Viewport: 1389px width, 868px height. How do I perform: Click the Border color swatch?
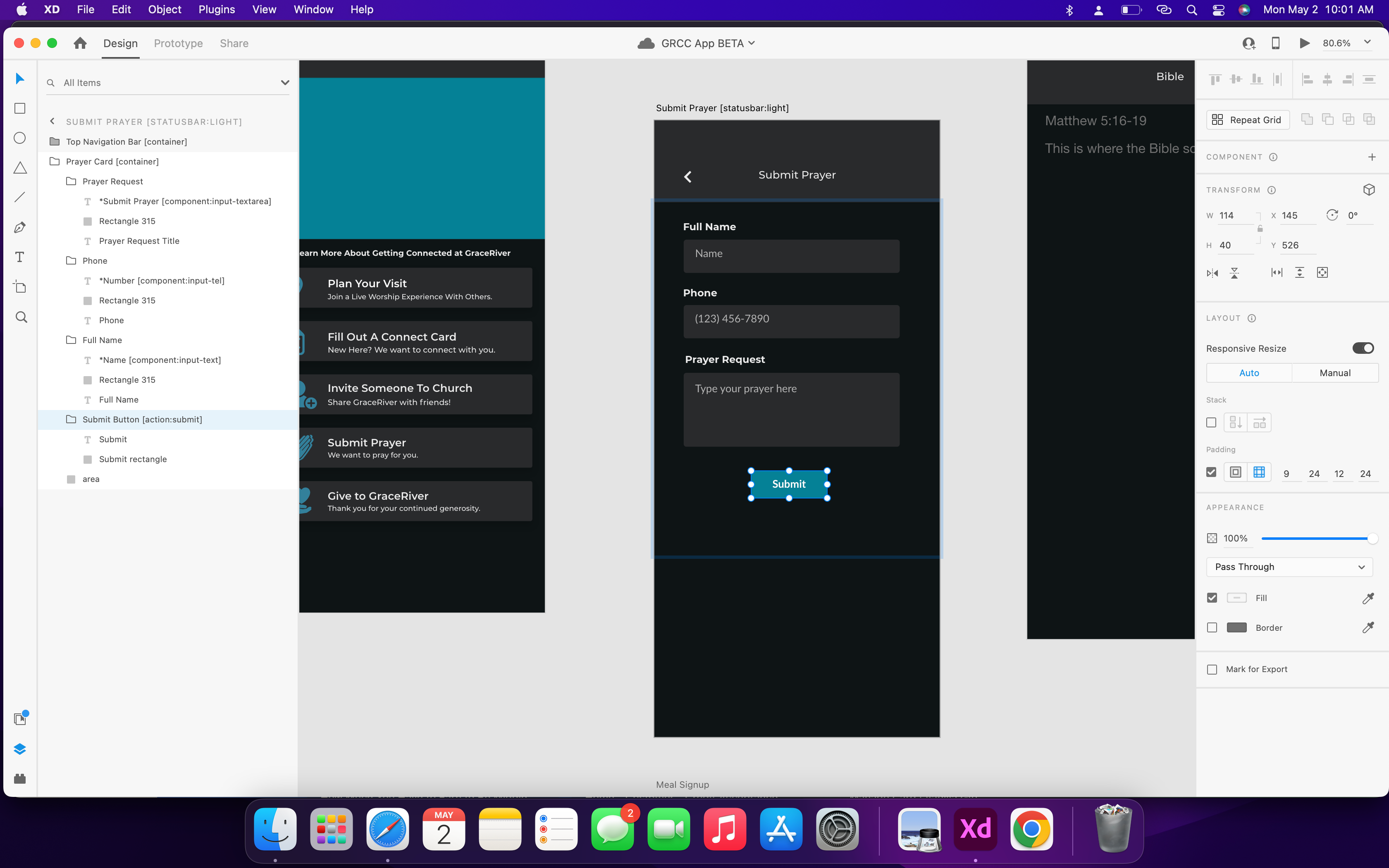click(1236, 627)
